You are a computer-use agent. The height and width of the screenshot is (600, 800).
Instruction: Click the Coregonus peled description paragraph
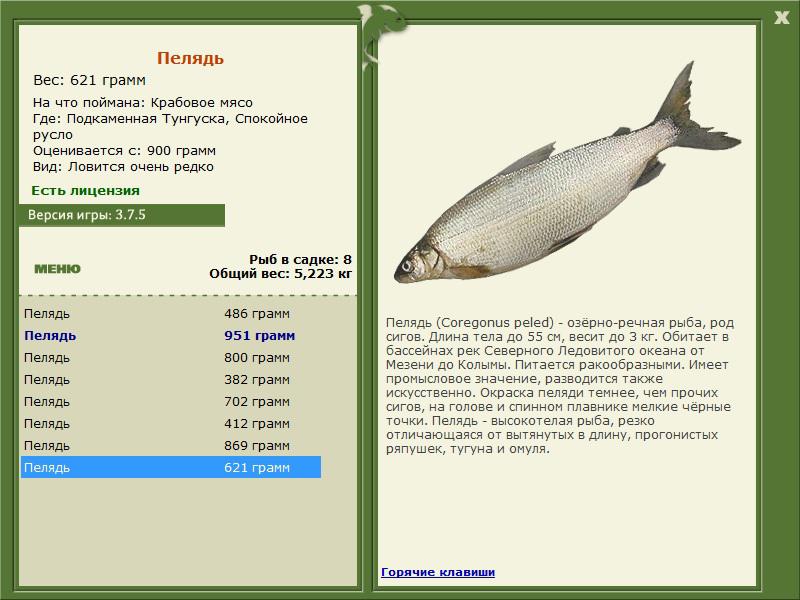(560, 386)
